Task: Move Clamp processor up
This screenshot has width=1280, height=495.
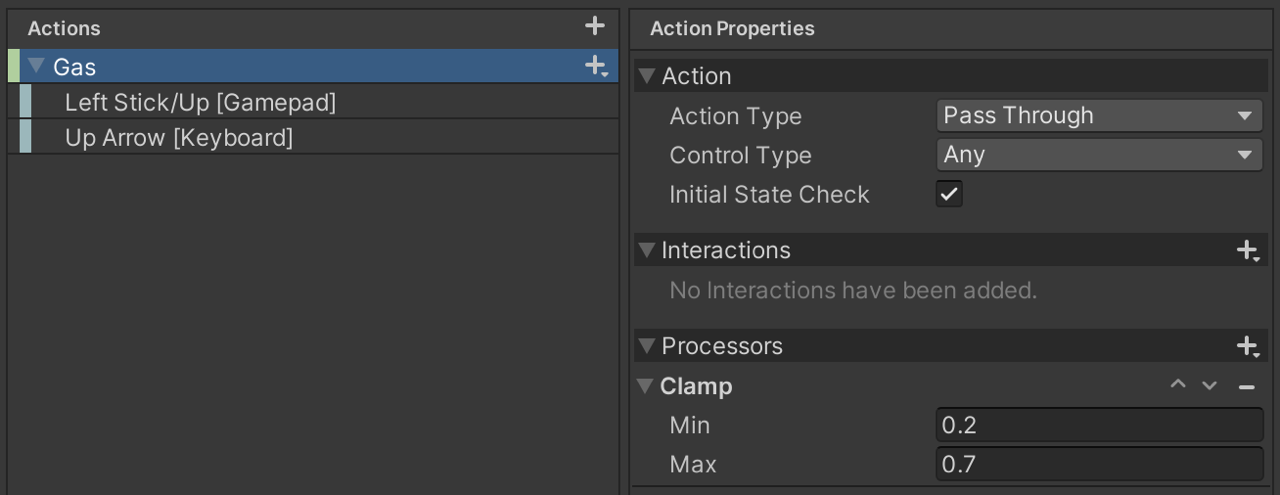Action: pyautogui.click(x=1178, y=386)
